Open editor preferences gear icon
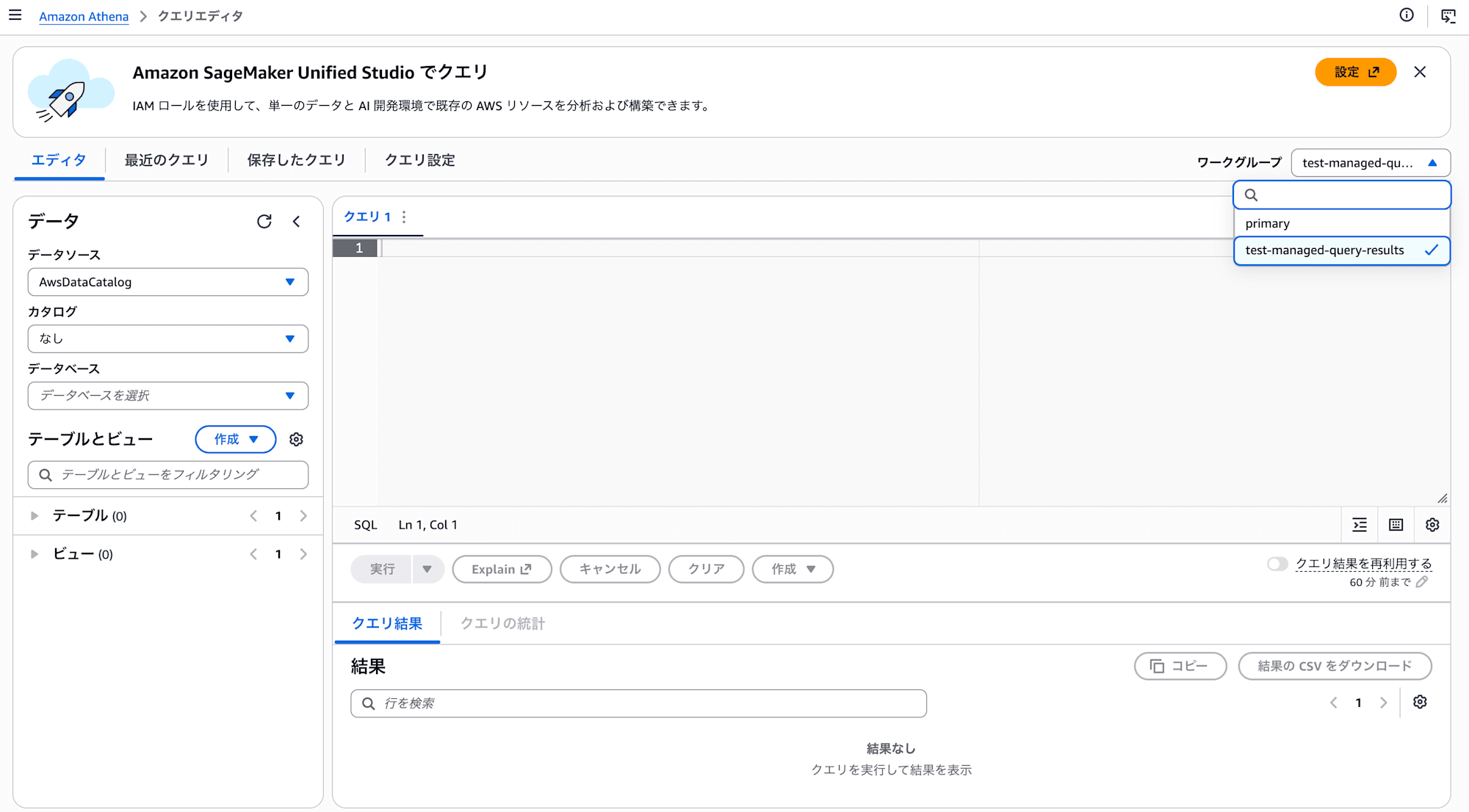This screenshot has height=812, width=1469. click(x=1432, y=525)
